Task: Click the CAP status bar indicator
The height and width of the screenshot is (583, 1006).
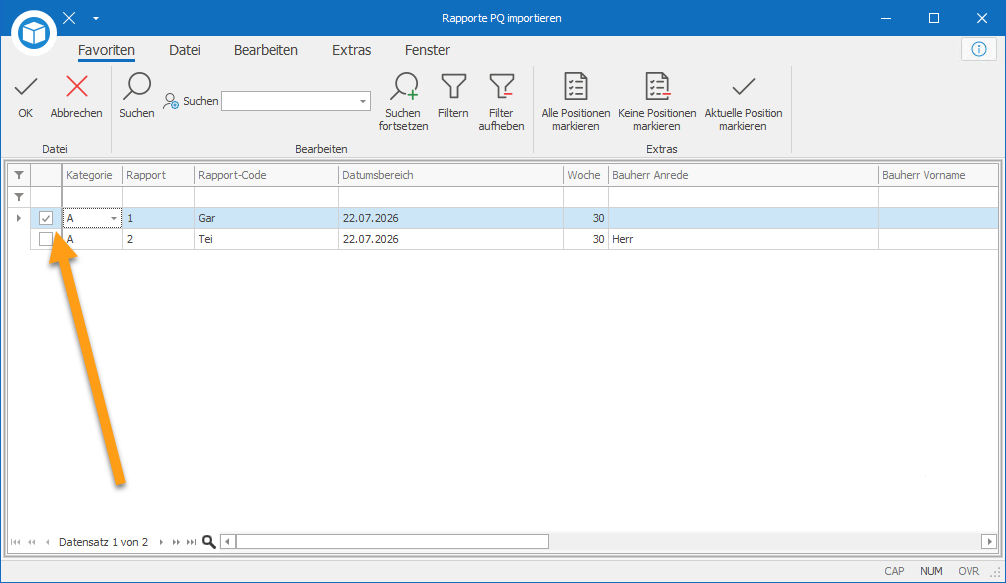Action: pyautogui.click(x=894, y=571)
